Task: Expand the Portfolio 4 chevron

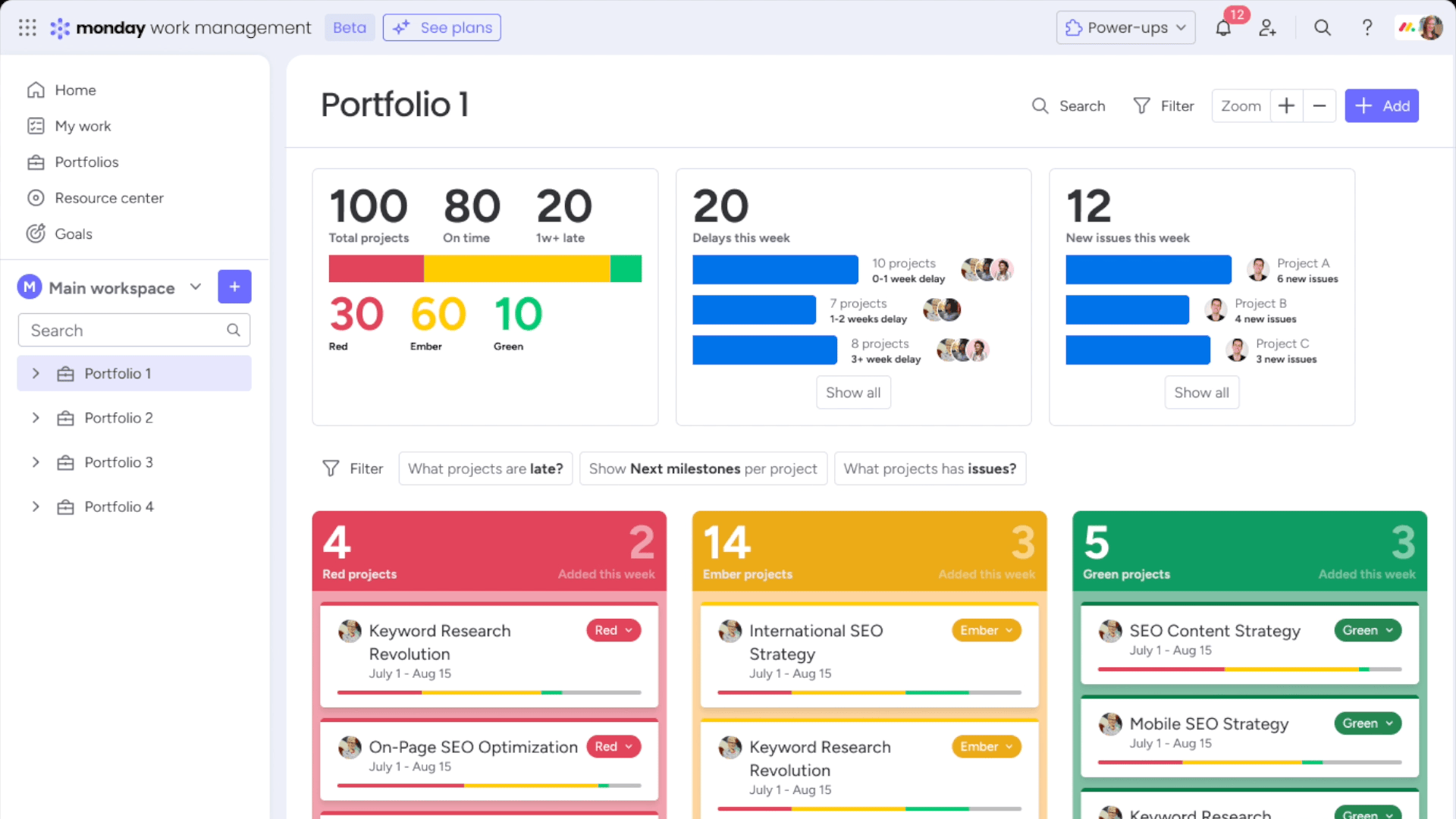Action: 36,507
